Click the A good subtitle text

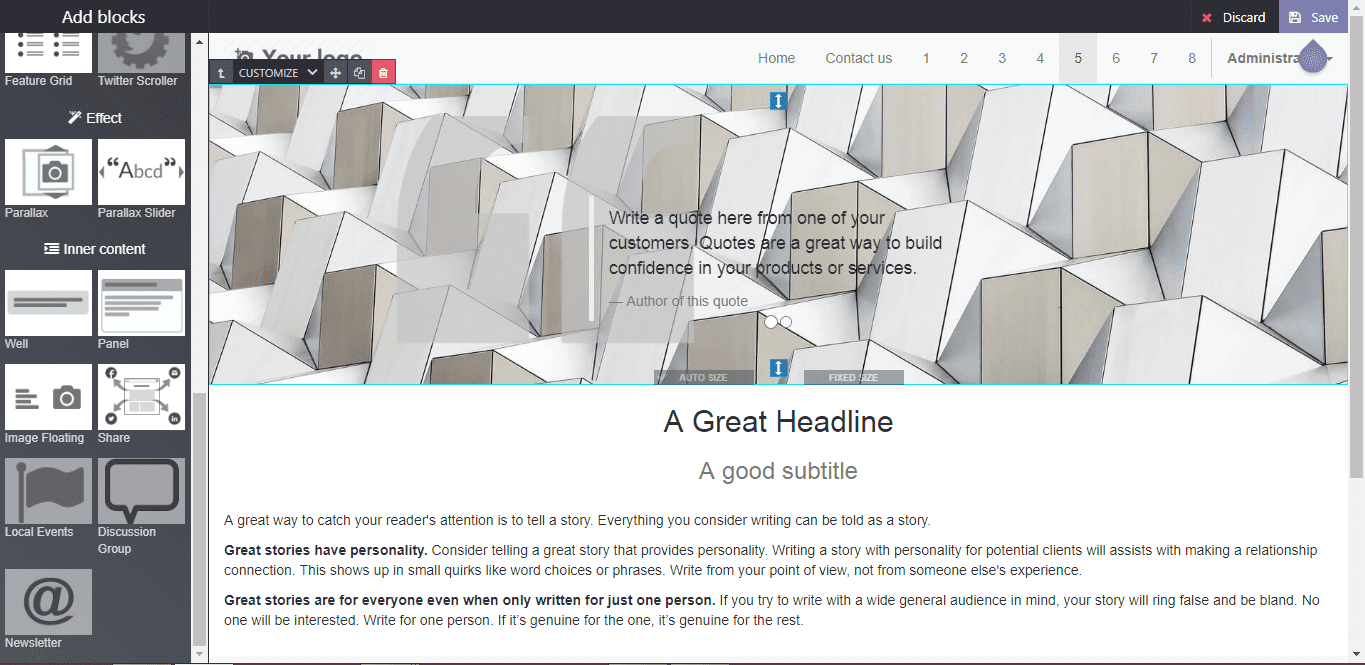778,471
